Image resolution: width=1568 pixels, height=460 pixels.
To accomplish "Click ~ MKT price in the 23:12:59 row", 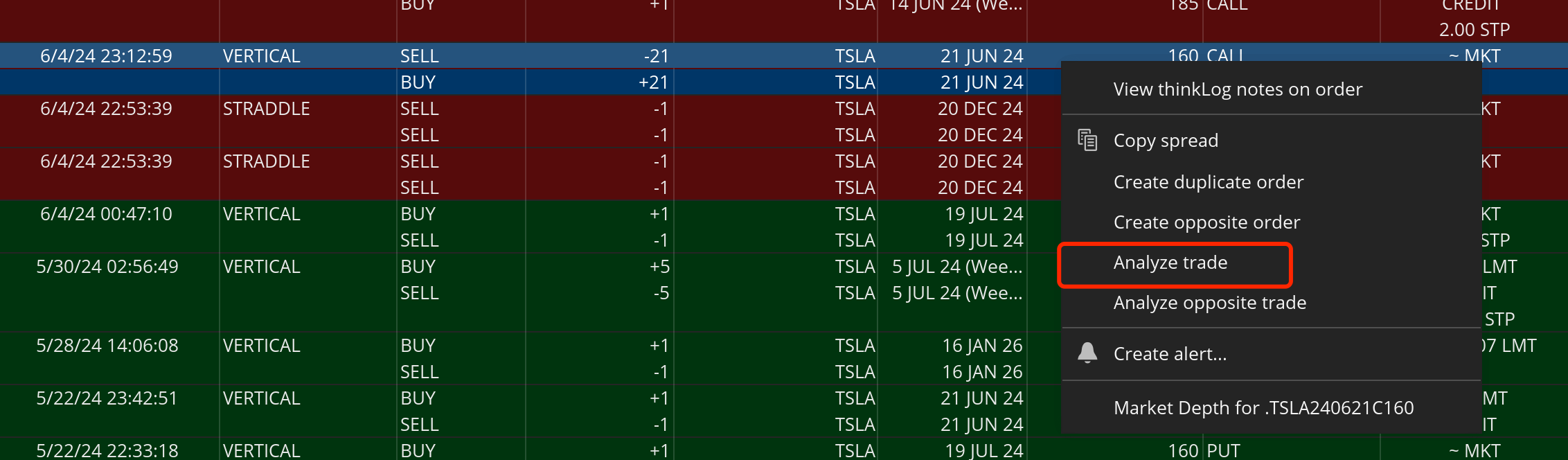I will 1475,56.
